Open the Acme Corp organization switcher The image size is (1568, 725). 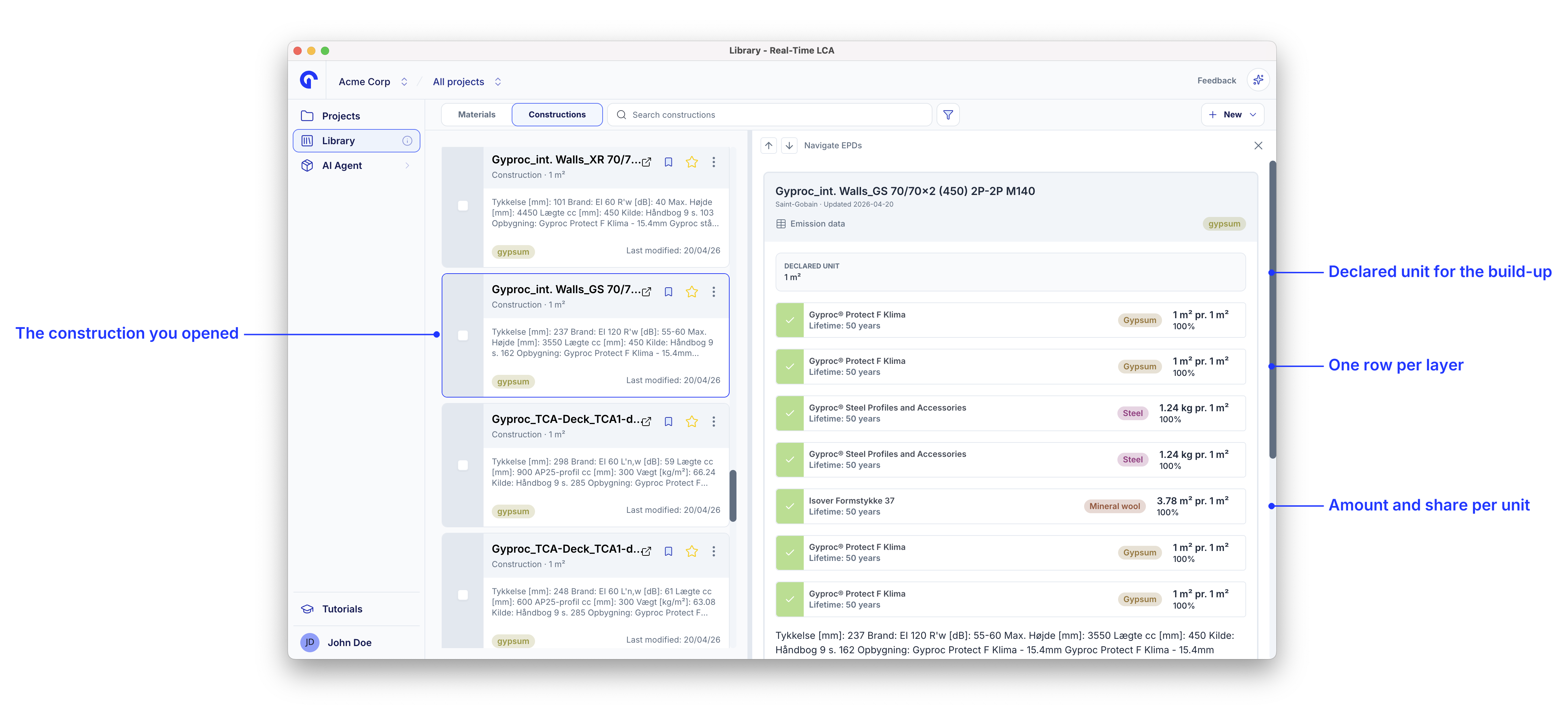pos(373,82)
